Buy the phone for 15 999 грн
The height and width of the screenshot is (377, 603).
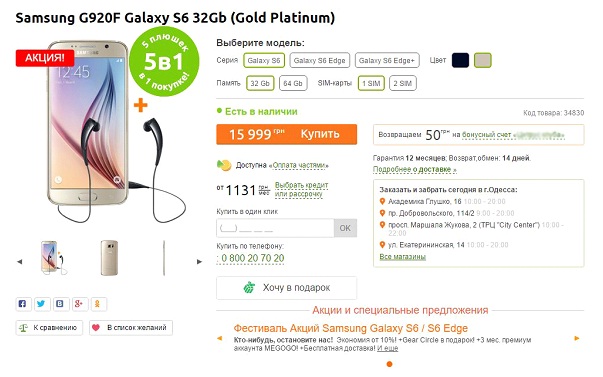(287, 134)
